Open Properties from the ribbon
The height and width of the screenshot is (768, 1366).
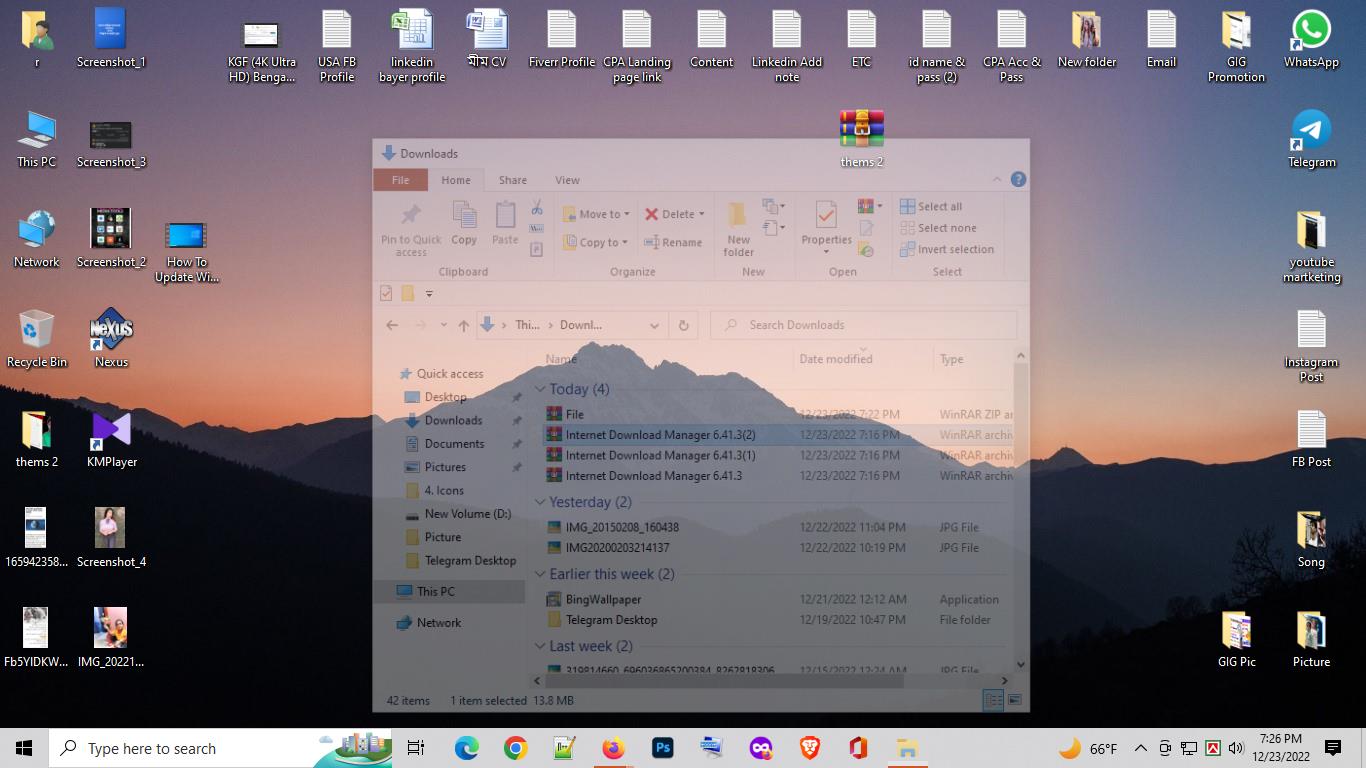click(x=826, y=222)
